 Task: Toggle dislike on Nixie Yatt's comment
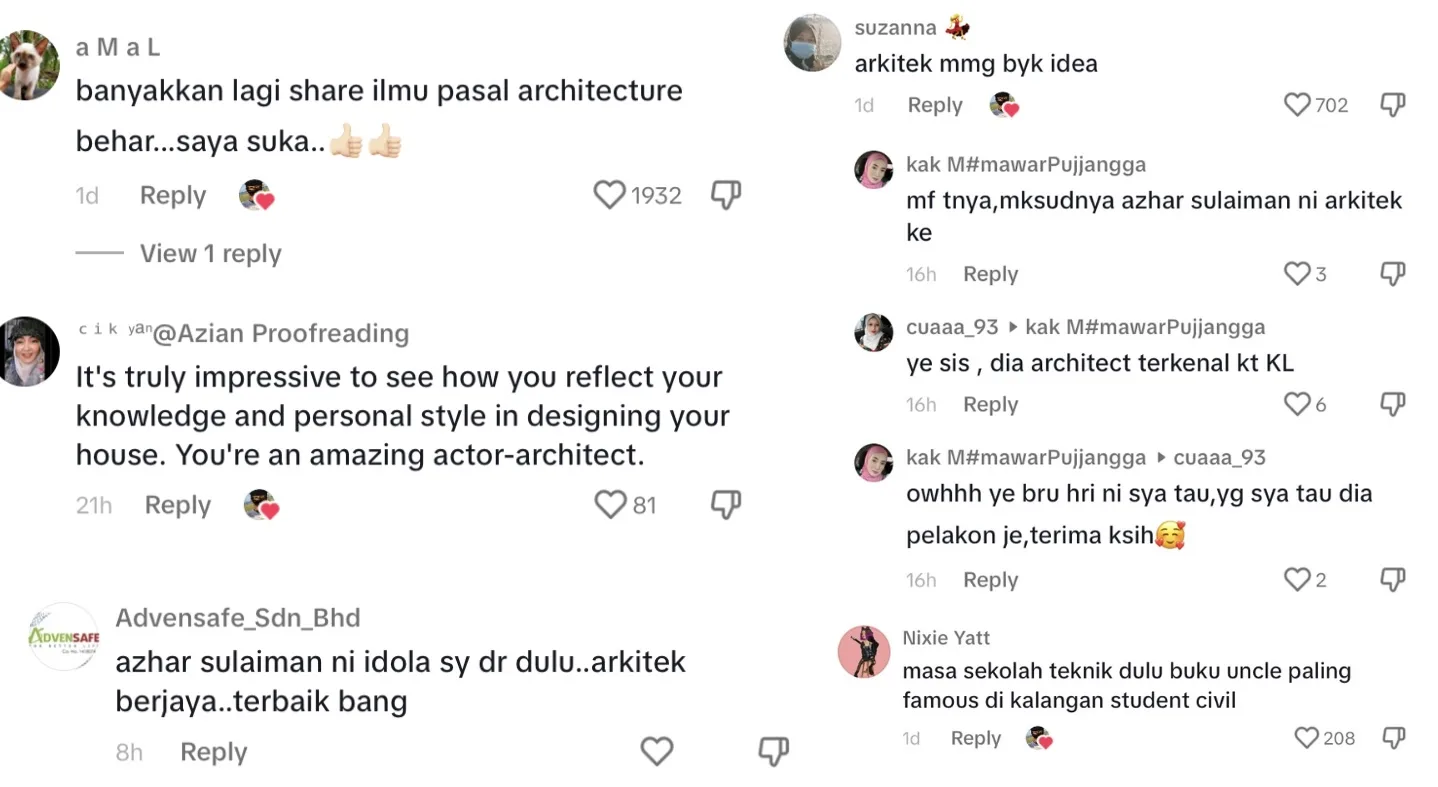click(x=1394, y=738)
